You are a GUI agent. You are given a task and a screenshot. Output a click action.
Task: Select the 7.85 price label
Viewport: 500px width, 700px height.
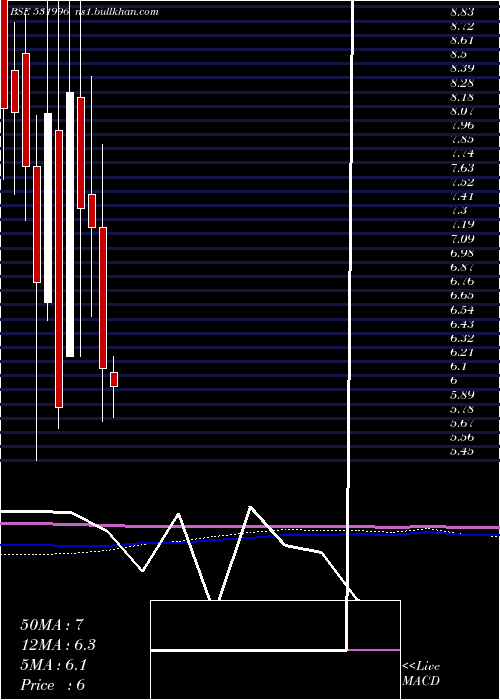click(462, 140)
